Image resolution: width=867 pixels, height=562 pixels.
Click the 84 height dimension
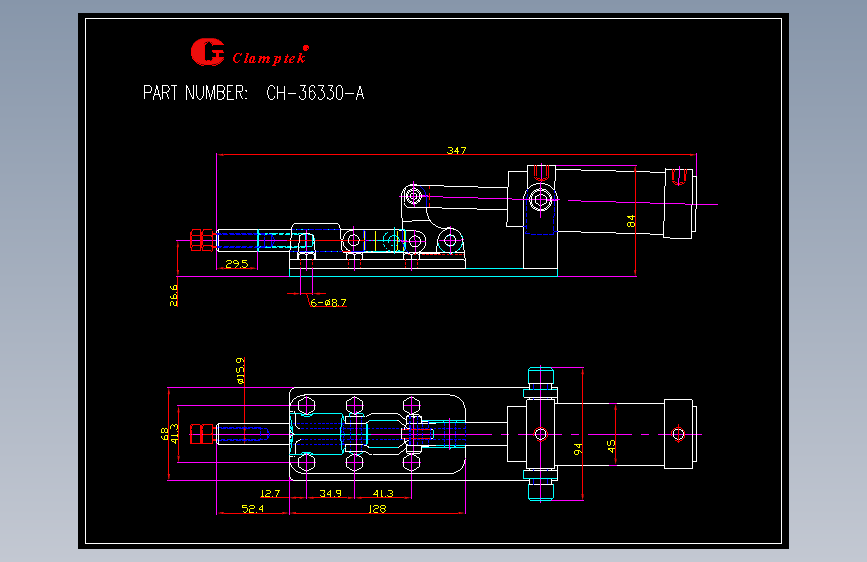tap(631, 221)
